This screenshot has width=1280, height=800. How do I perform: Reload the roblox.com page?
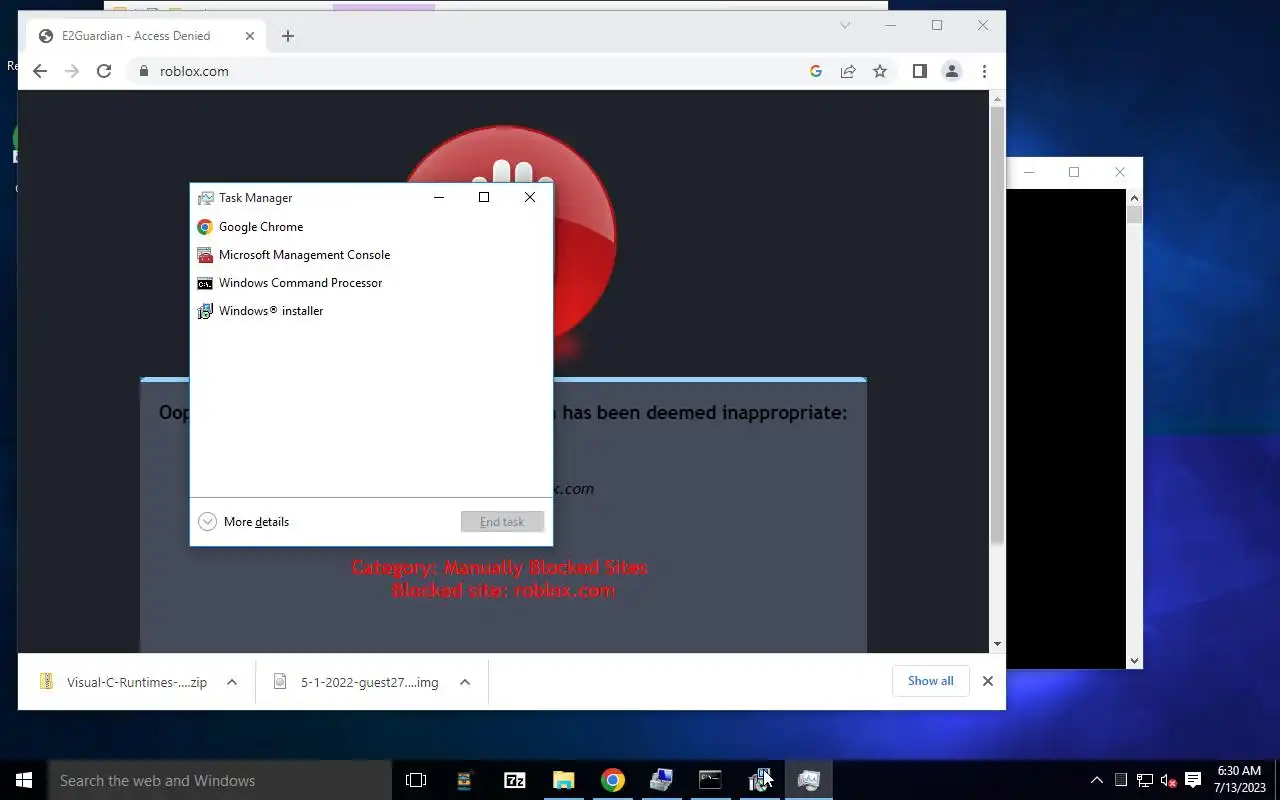point(104,71)
